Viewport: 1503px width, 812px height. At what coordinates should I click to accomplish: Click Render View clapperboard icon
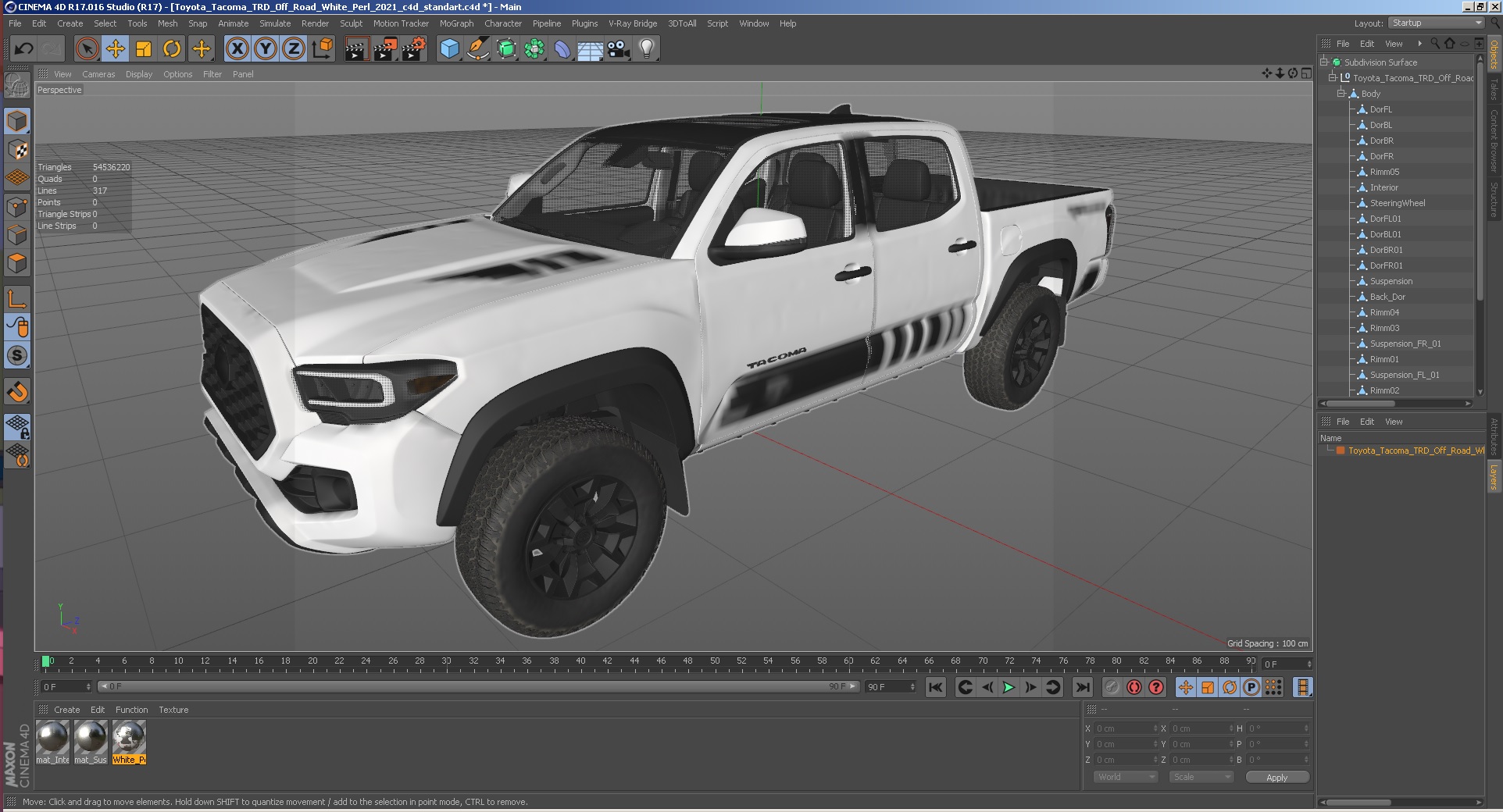point(356,49)
